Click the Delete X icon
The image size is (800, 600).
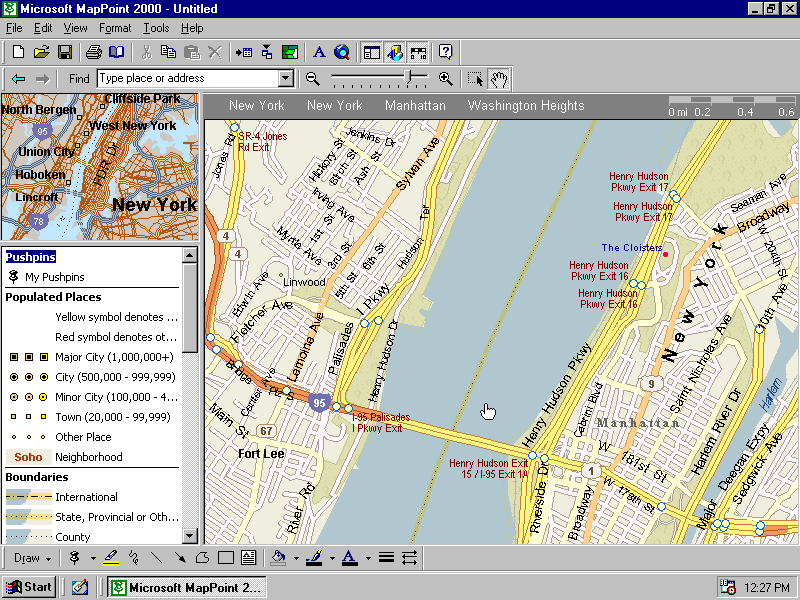point(215,52)
